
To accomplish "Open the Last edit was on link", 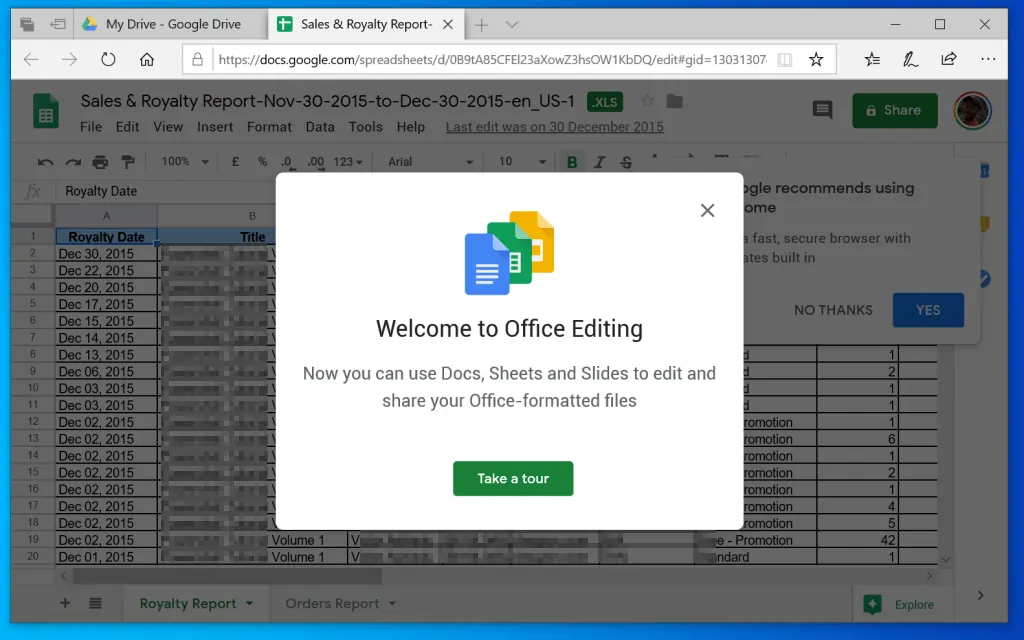I will tap(554, 127).
